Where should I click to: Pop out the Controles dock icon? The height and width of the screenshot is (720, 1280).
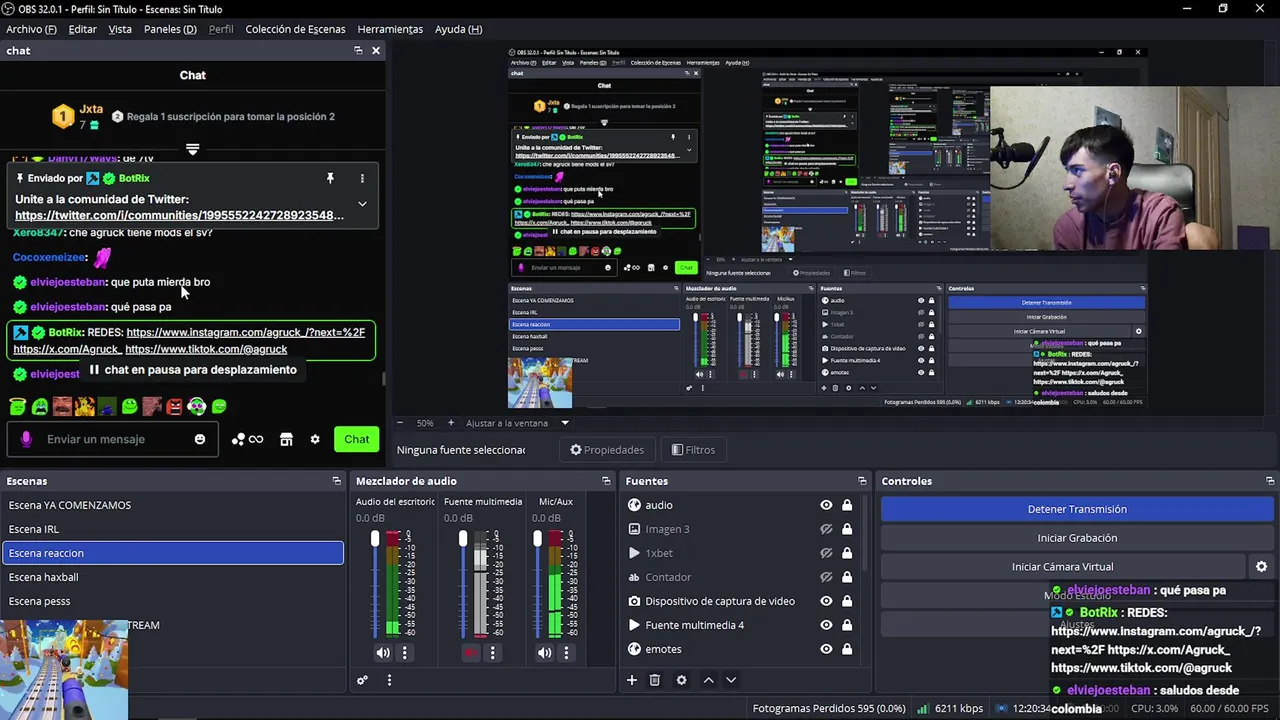tap(1270, 481)
